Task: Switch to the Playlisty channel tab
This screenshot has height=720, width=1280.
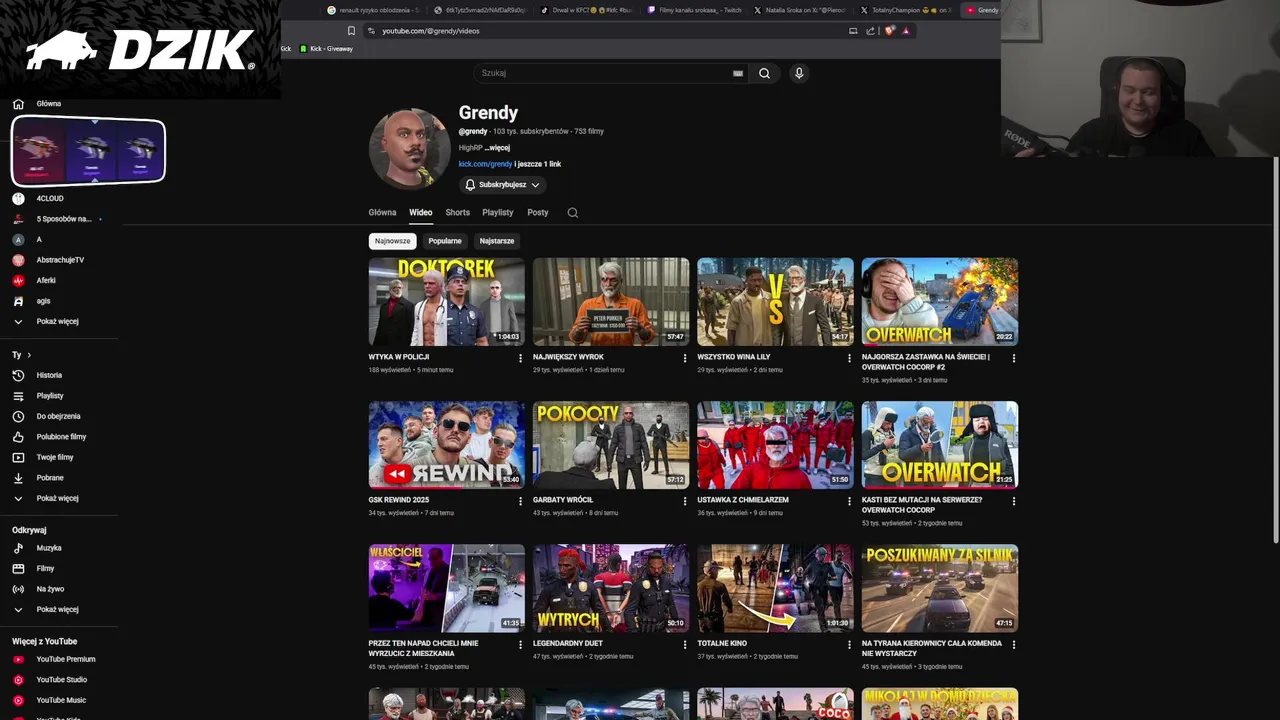Action: pos(497,212)
